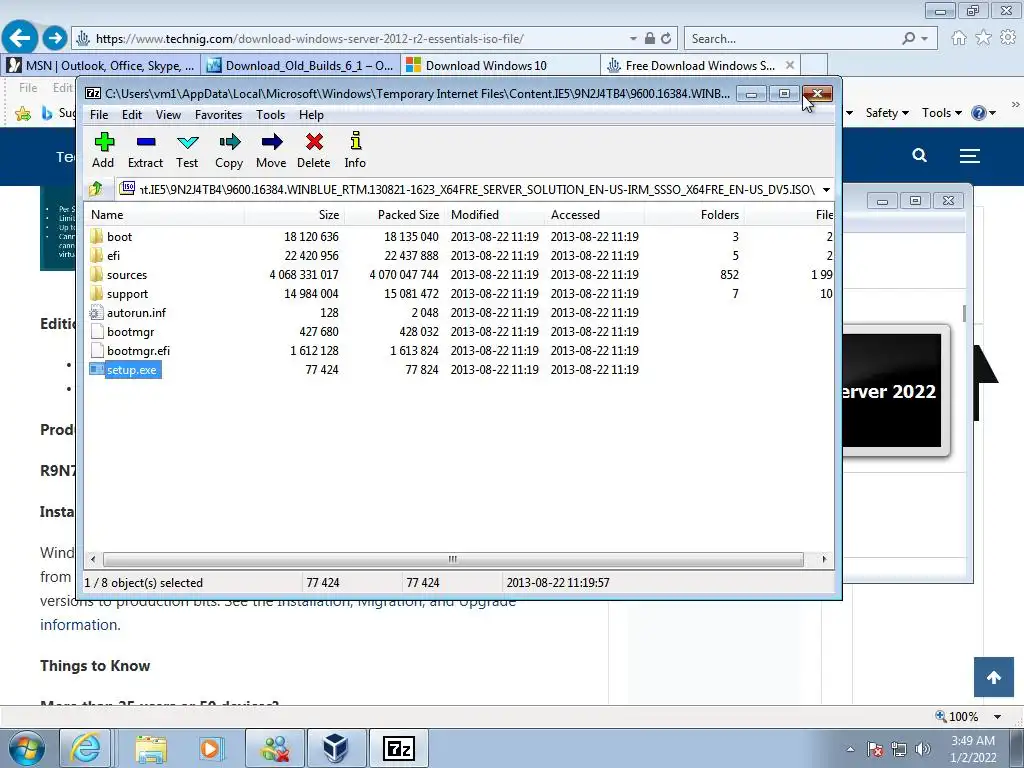The height and width of the screenshot is (768, 1024).
Task: Click the browser Help question icon
Action: 978,113
